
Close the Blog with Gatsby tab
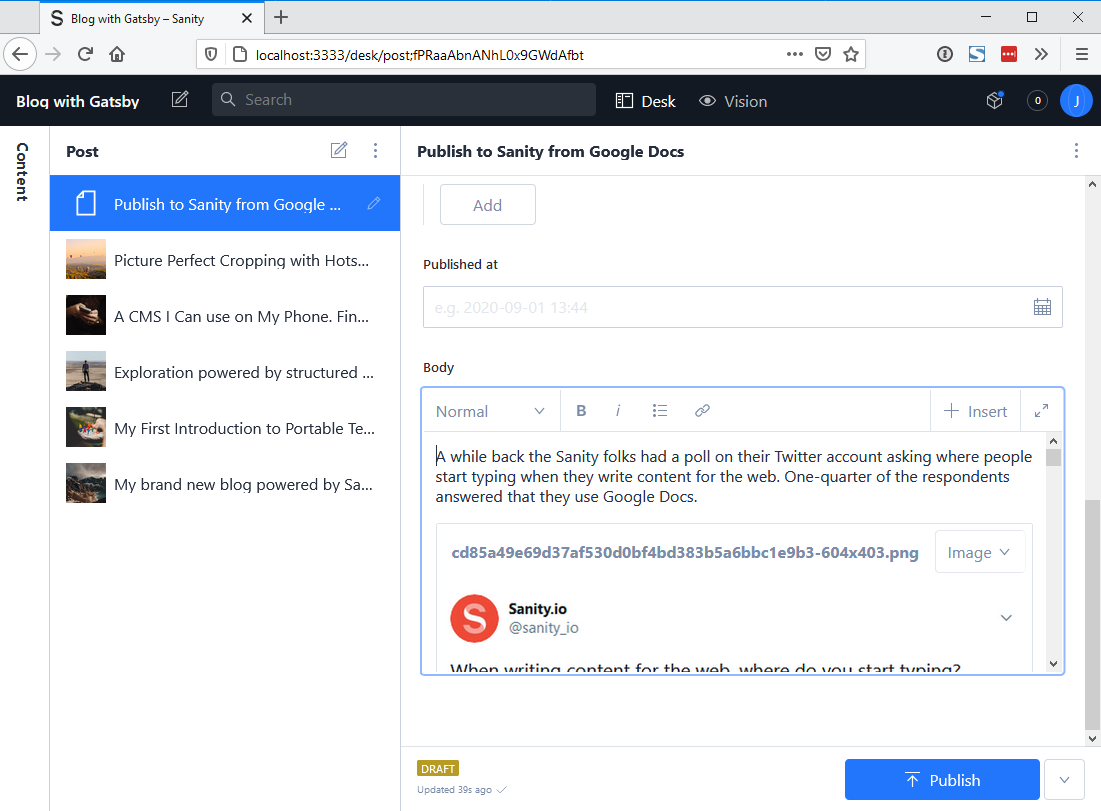point(246,18)
